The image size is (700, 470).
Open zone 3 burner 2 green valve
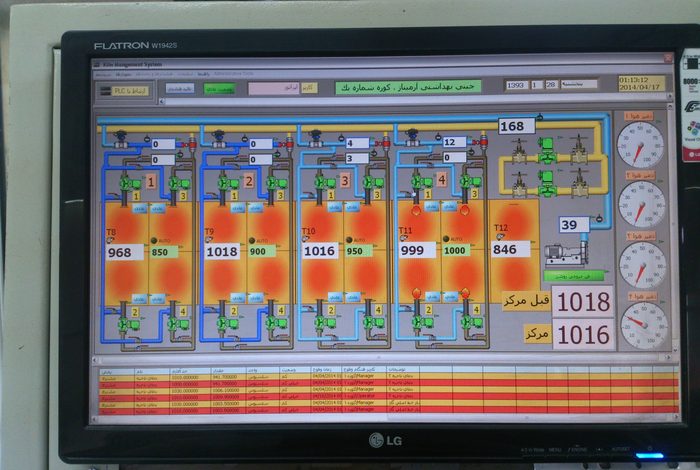[x=325, y=322]
